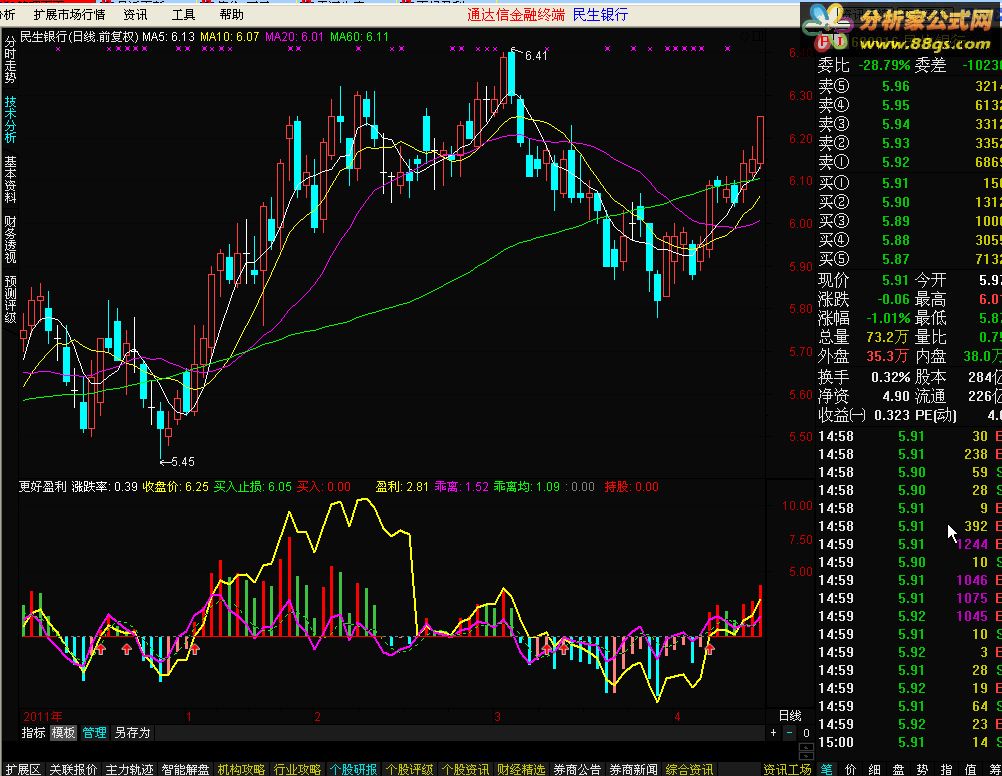Image resolution: width=1002 pixels, height=776 pixels.
Task: Click the 0 reset icon beside zoom buttons
Action: point(806,733)
